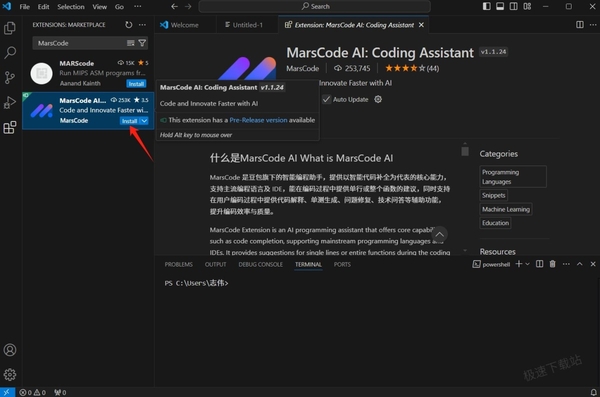
Task: Toggle primary side bar layout icon
Action: pos(486,7)
